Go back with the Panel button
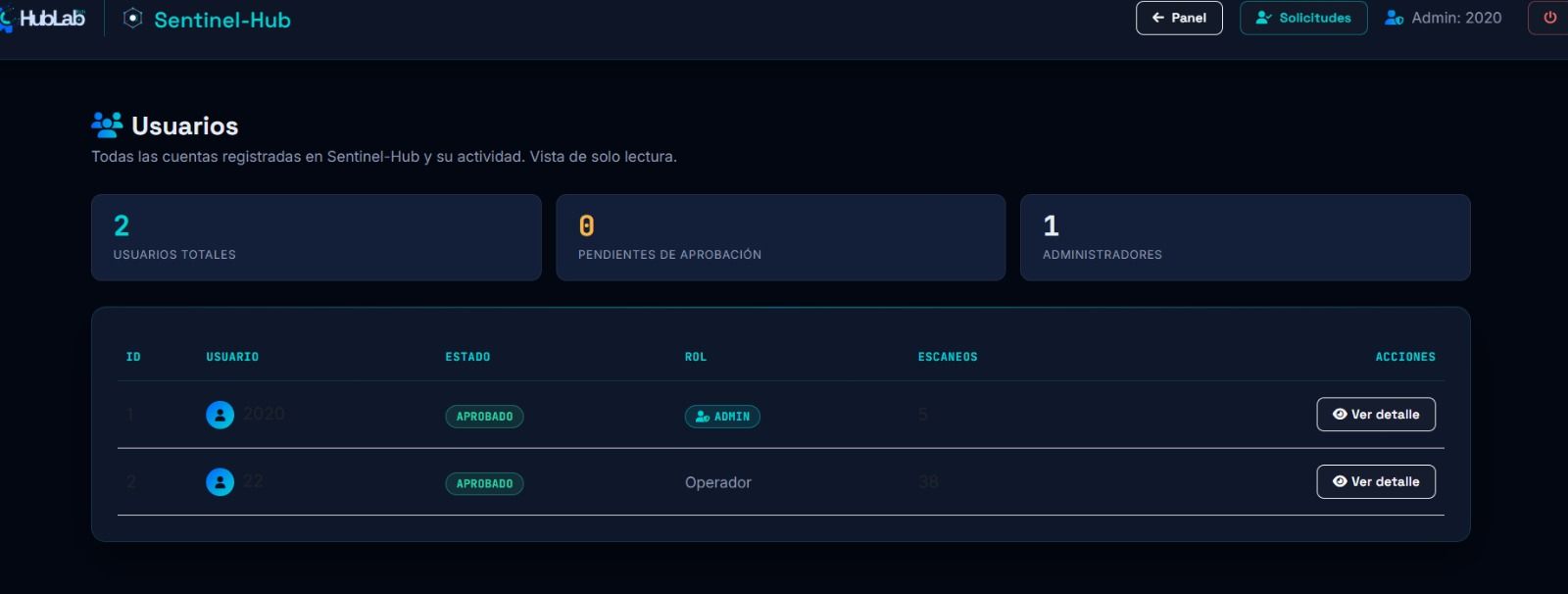Screen dimensions: 1568x594 point(1179,18)
